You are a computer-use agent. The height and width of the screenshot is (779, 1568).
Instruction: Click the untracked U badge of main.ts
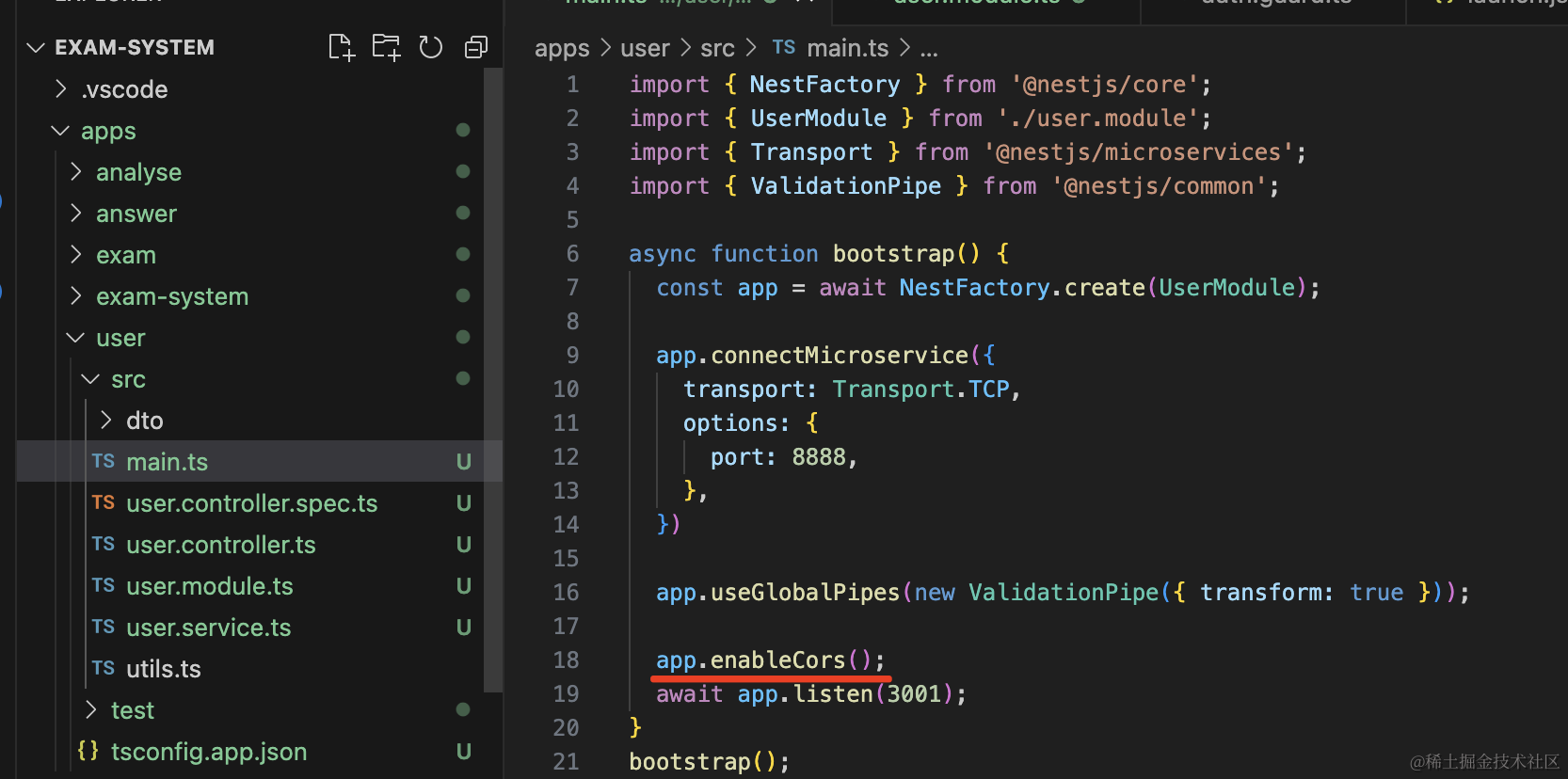click(464, 462)
